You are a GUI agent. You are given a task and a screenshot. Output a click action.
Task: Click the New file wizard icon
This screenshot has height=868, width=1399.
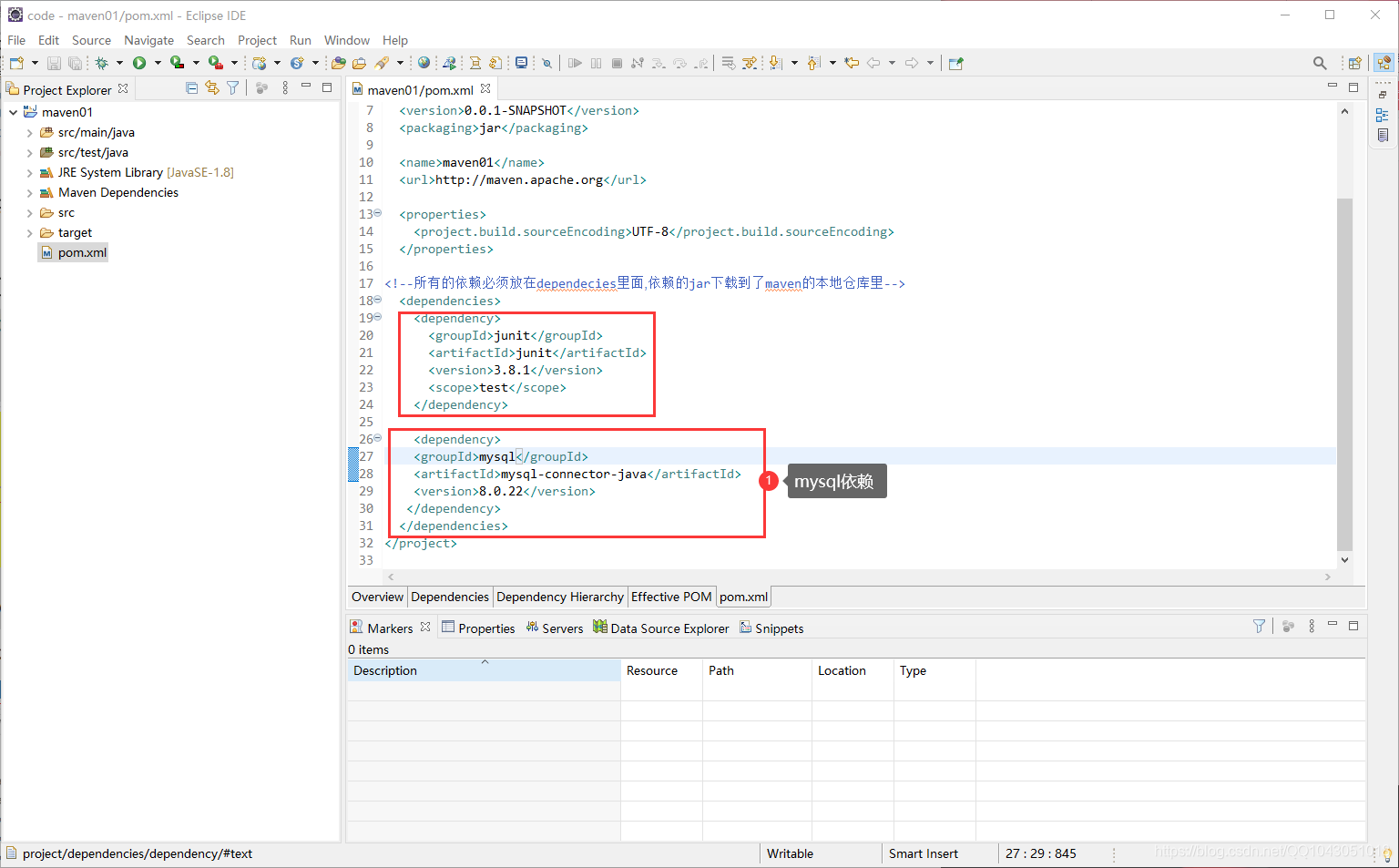point(16,63)
